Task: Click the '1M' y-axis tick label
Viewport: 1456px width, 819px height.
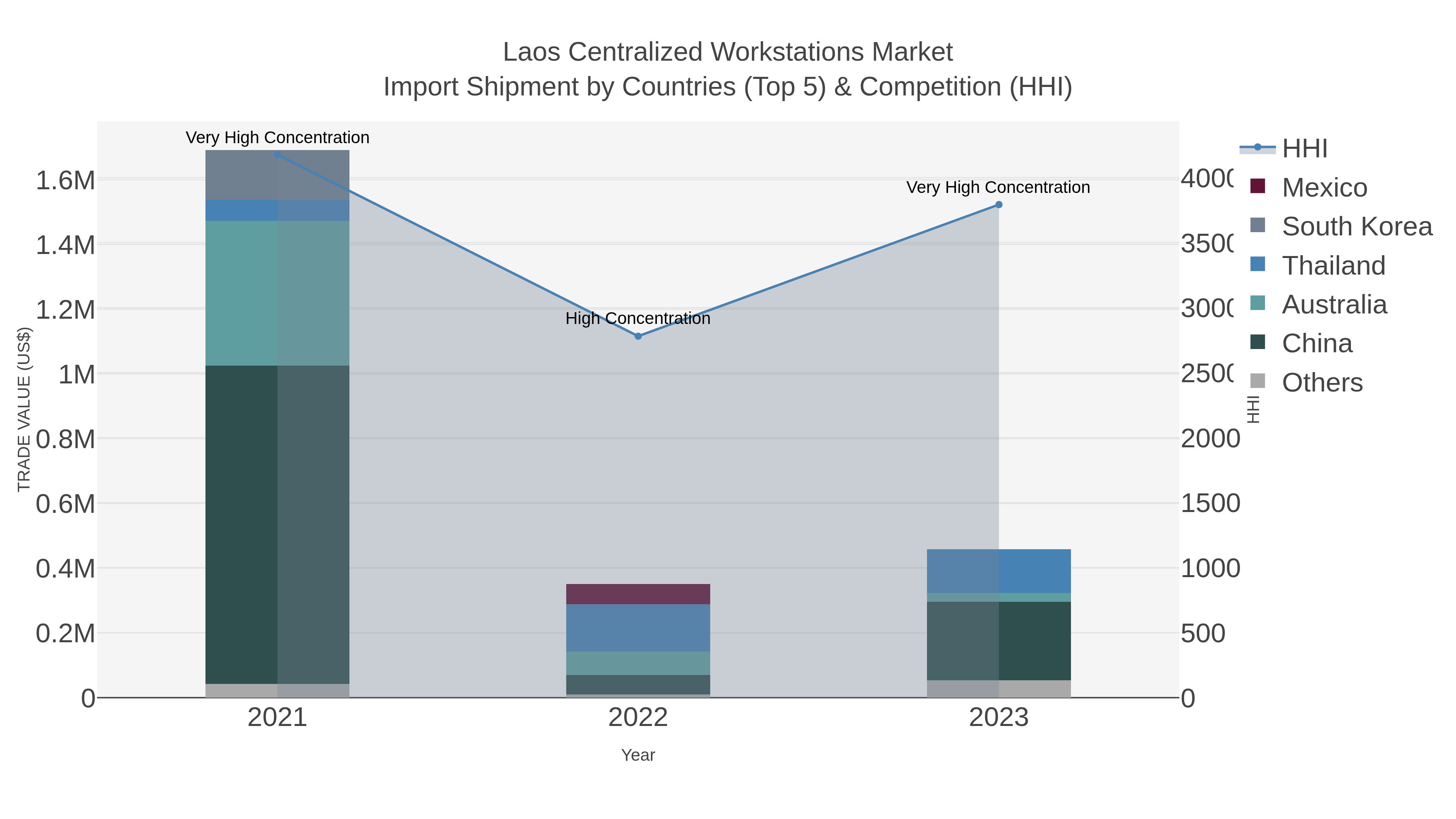Action: (77, 375)
